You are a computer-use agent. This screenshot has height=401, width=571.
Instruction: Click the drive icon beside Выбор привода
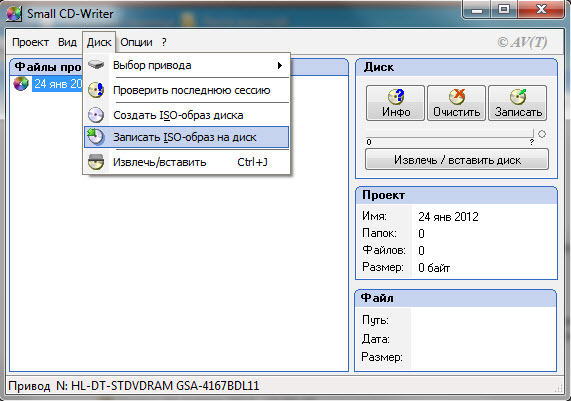tap(96, 65)
